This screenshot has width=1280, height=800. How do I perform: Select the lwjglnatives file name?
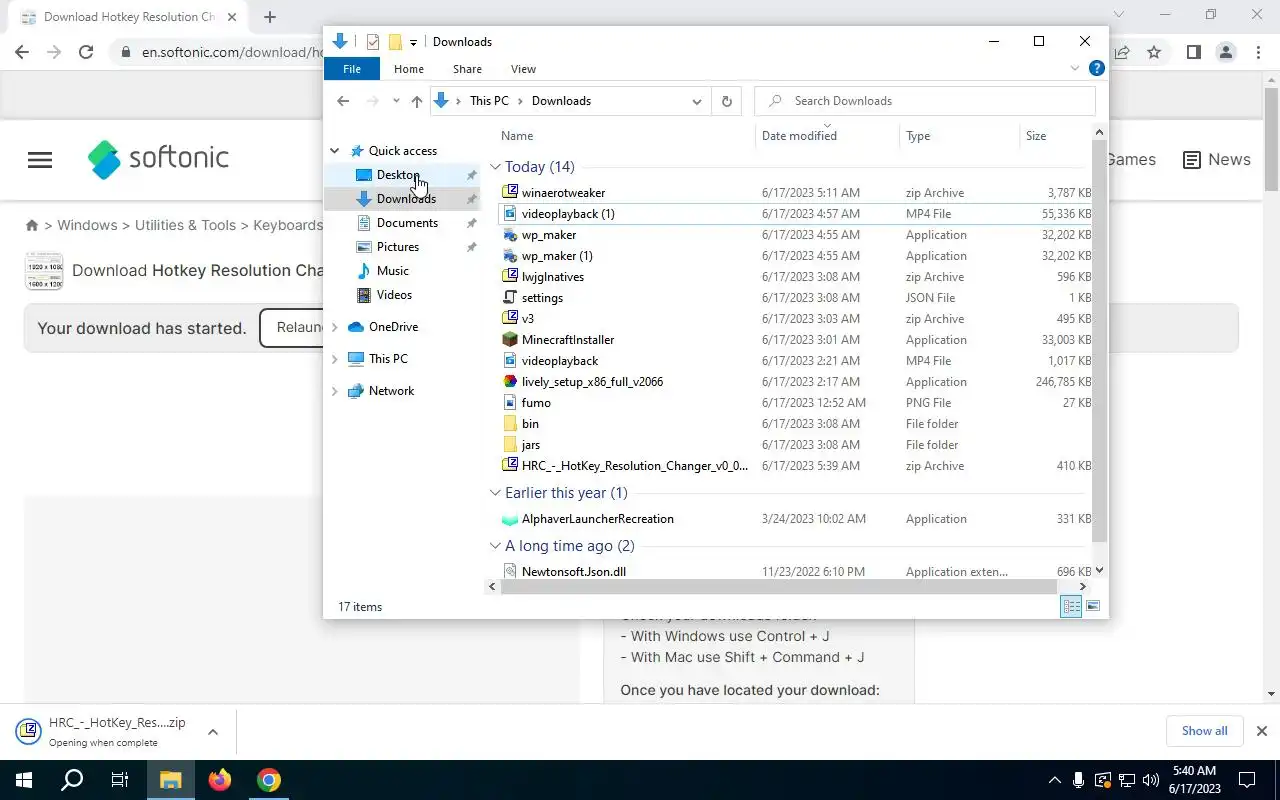coord(553,277)
